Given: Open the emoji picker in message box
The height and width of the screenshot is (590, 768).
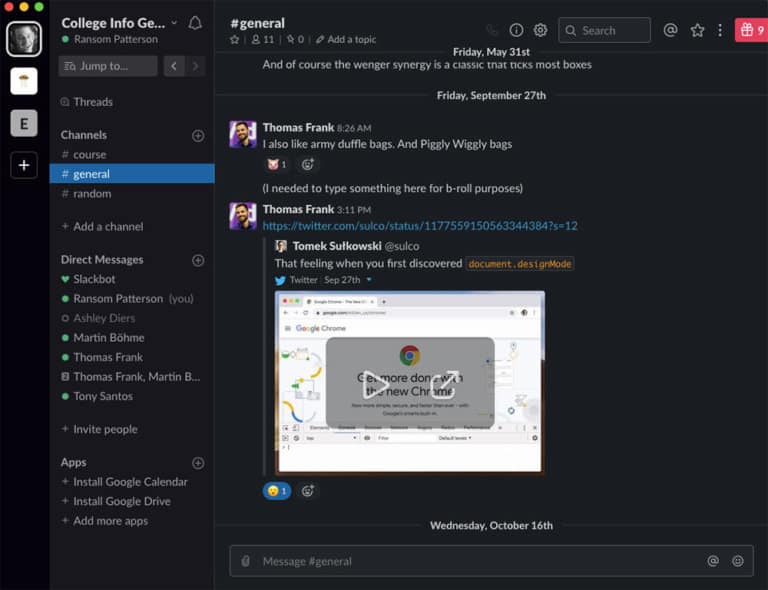Looking at the screenshot, I should pyautogui.click(x=738, y=561).
